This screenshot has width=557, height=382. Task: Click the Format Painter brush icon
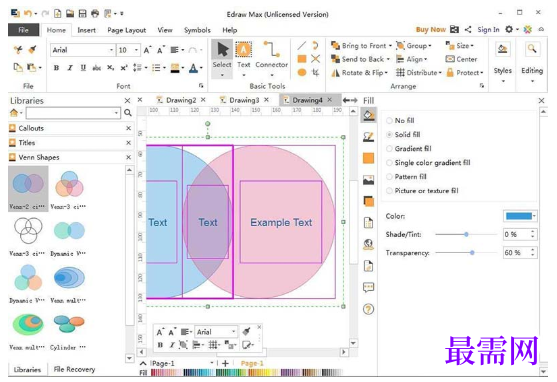[x=32, y=50]
